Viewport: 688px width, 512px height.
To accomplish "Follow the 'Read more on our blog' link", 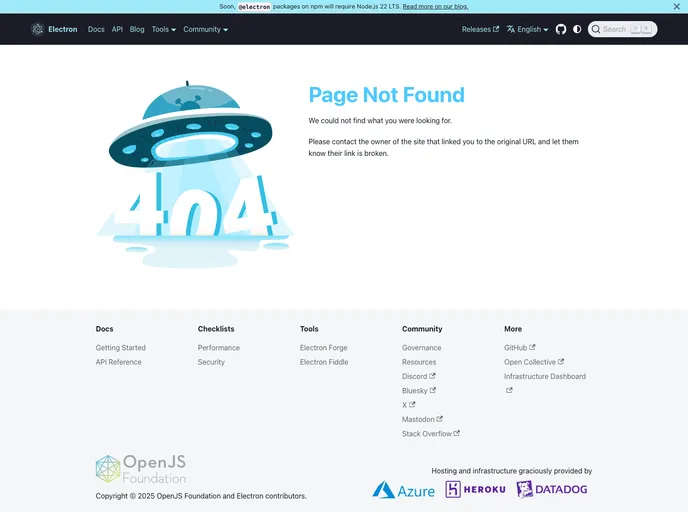I will coord(435,7).
